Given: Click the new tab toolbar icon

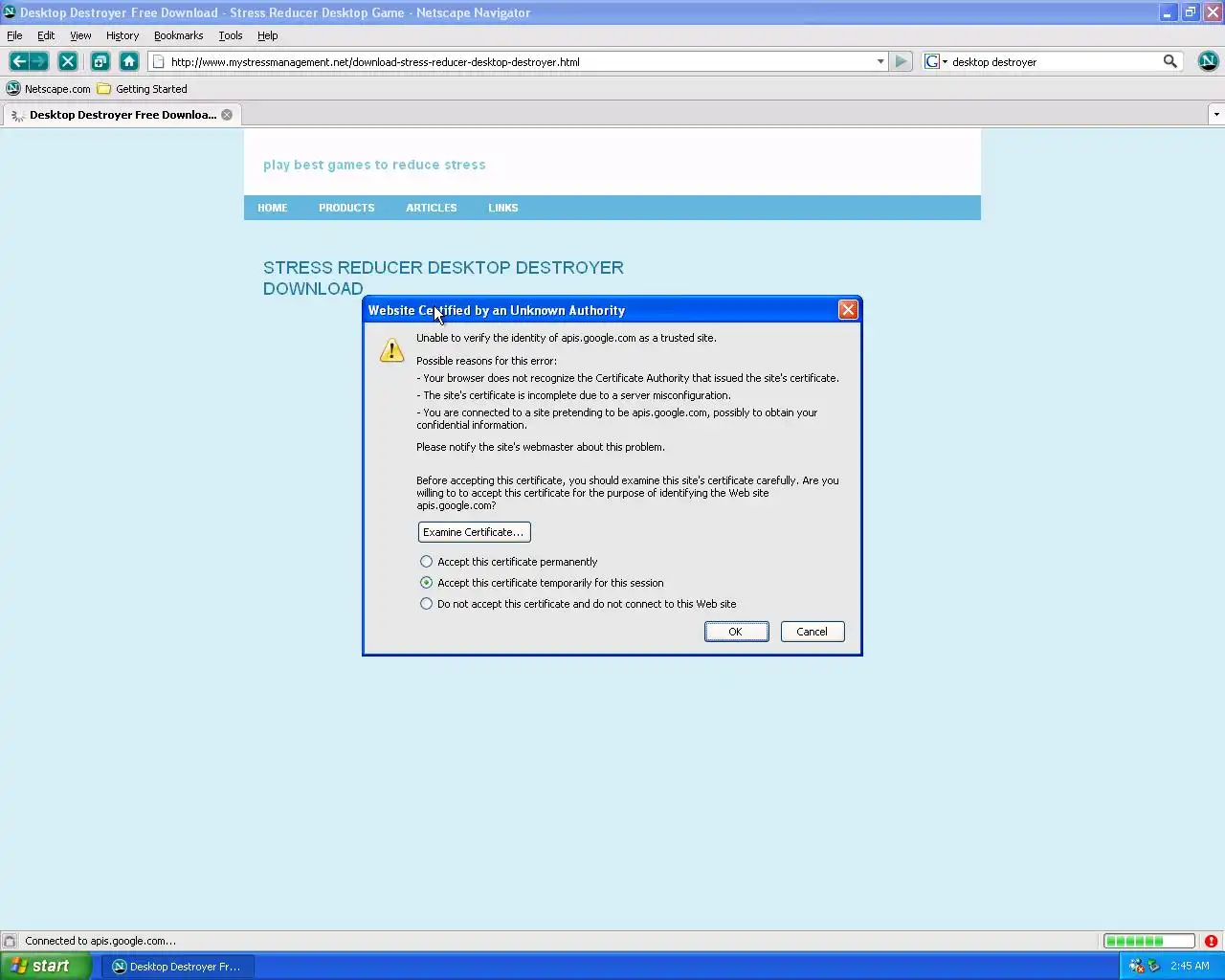Looking at the screenshot, I should [x=100, y=61].
